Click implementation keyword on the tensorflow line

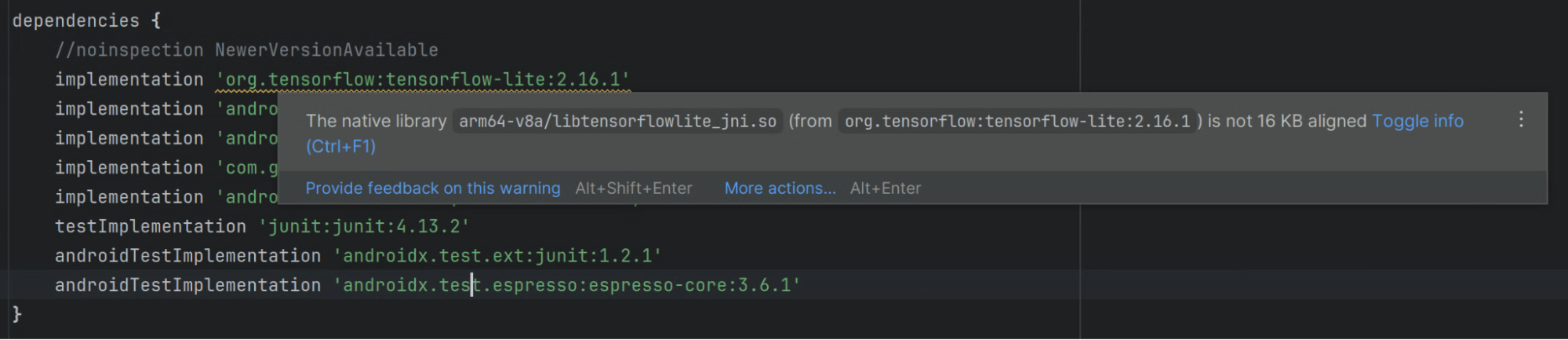tap(129, 79)
